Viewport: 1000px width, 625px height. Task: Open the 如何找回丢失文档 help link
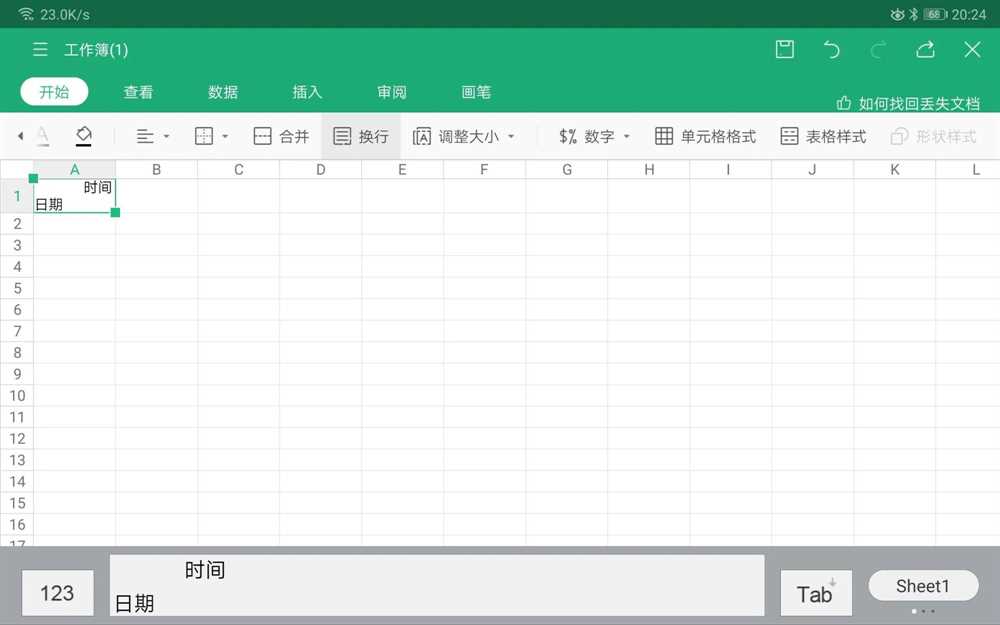(x=908, y=103)
